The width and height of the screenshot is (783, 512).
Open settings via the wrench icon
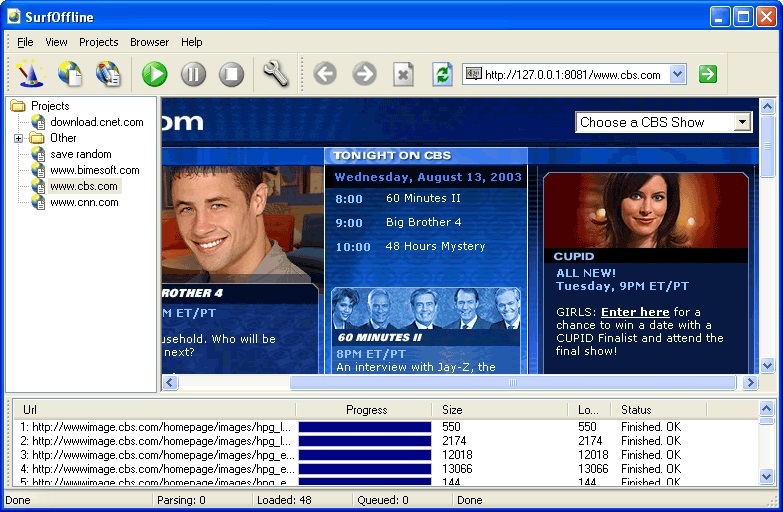(x=275, y=74)
